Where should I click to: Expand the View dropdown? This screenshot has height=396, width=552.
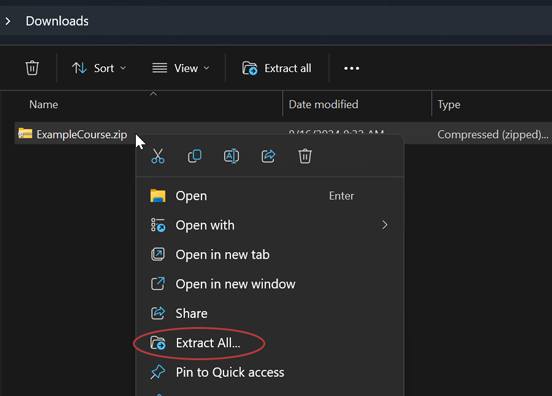pos(181,68)
